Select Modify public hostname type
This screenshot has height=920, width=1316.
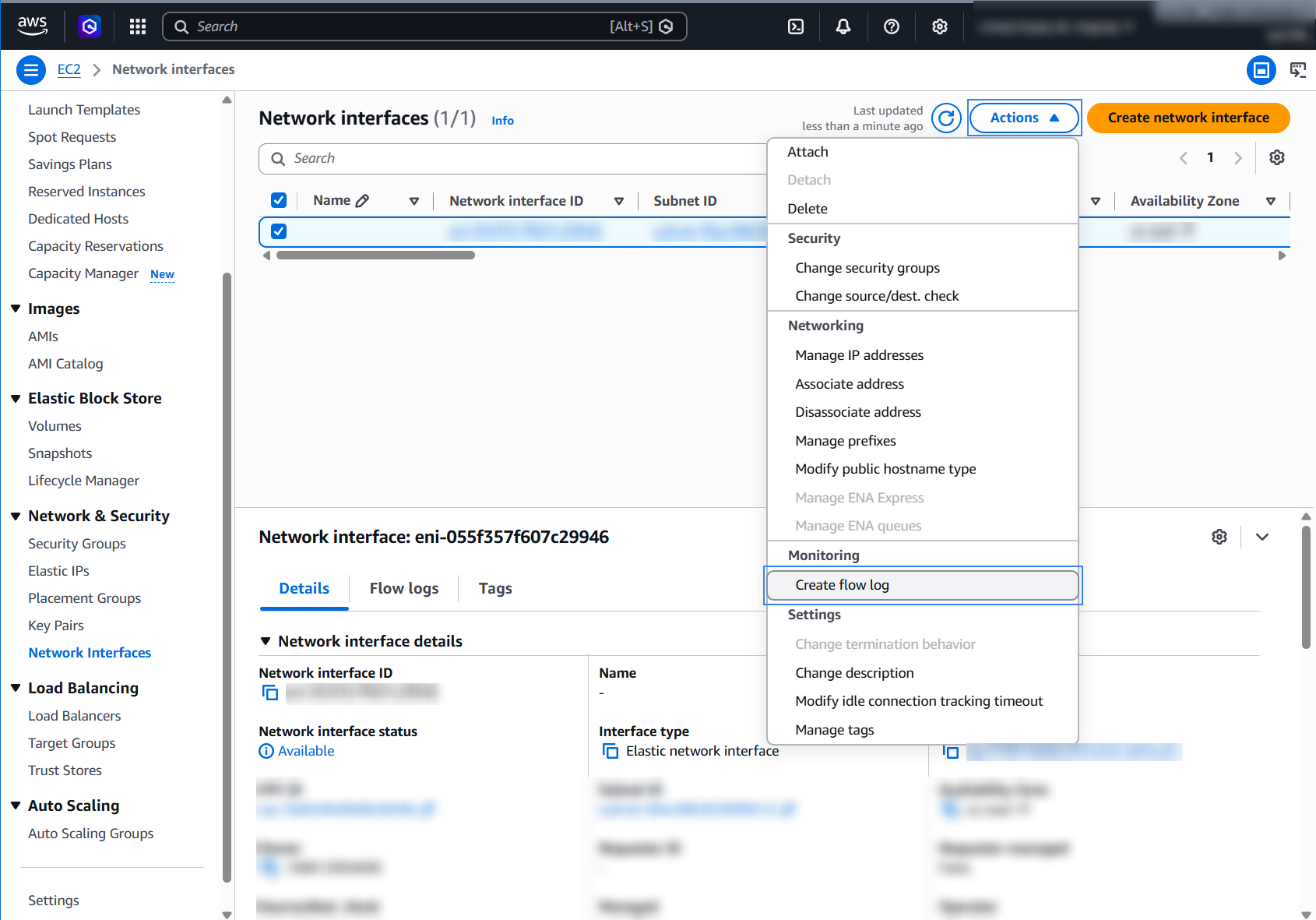point(923,469)
